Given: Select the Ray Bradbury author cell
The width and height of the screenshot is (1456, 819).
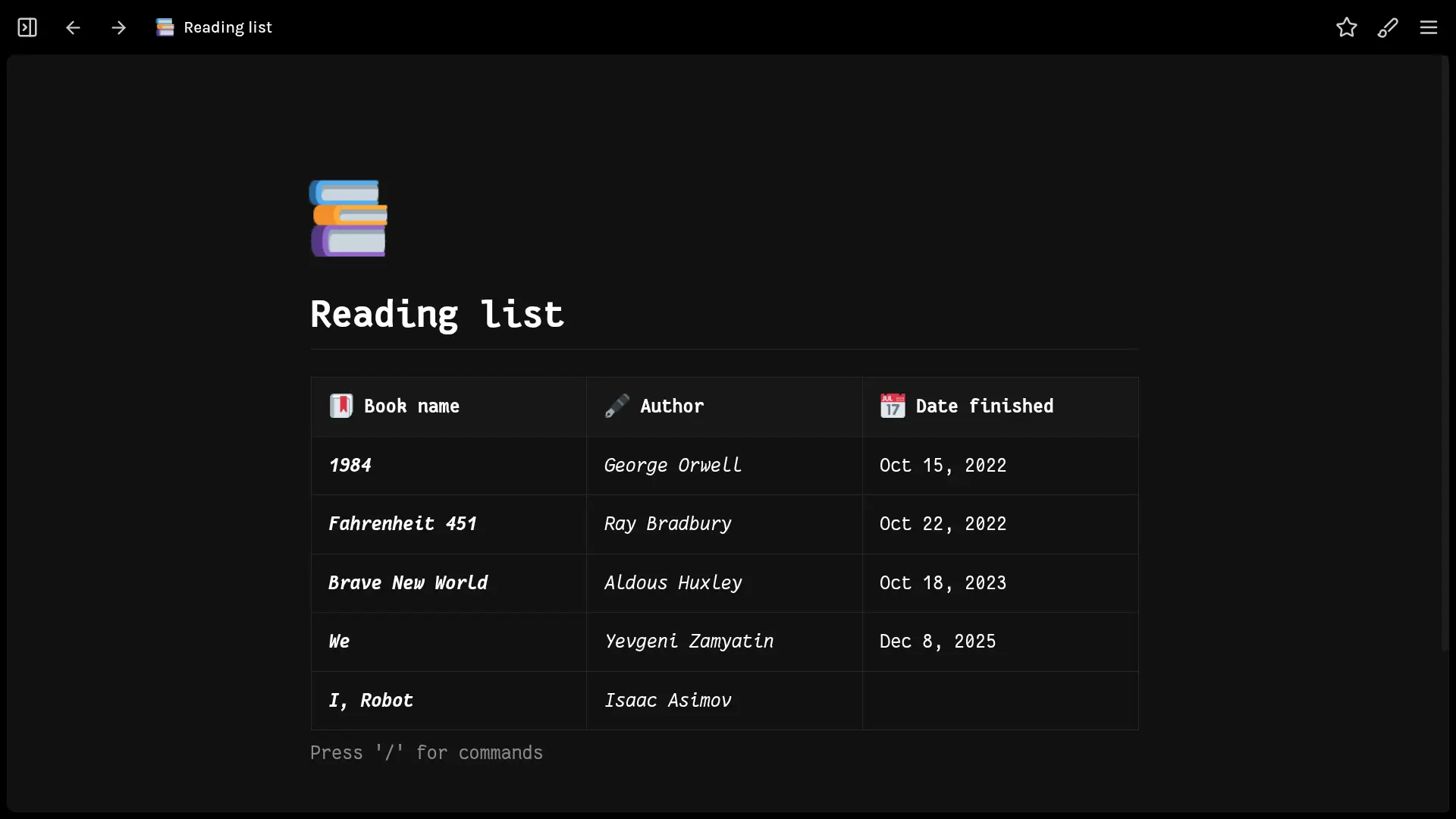Looking at the screenshot, I should click(667, 524).
